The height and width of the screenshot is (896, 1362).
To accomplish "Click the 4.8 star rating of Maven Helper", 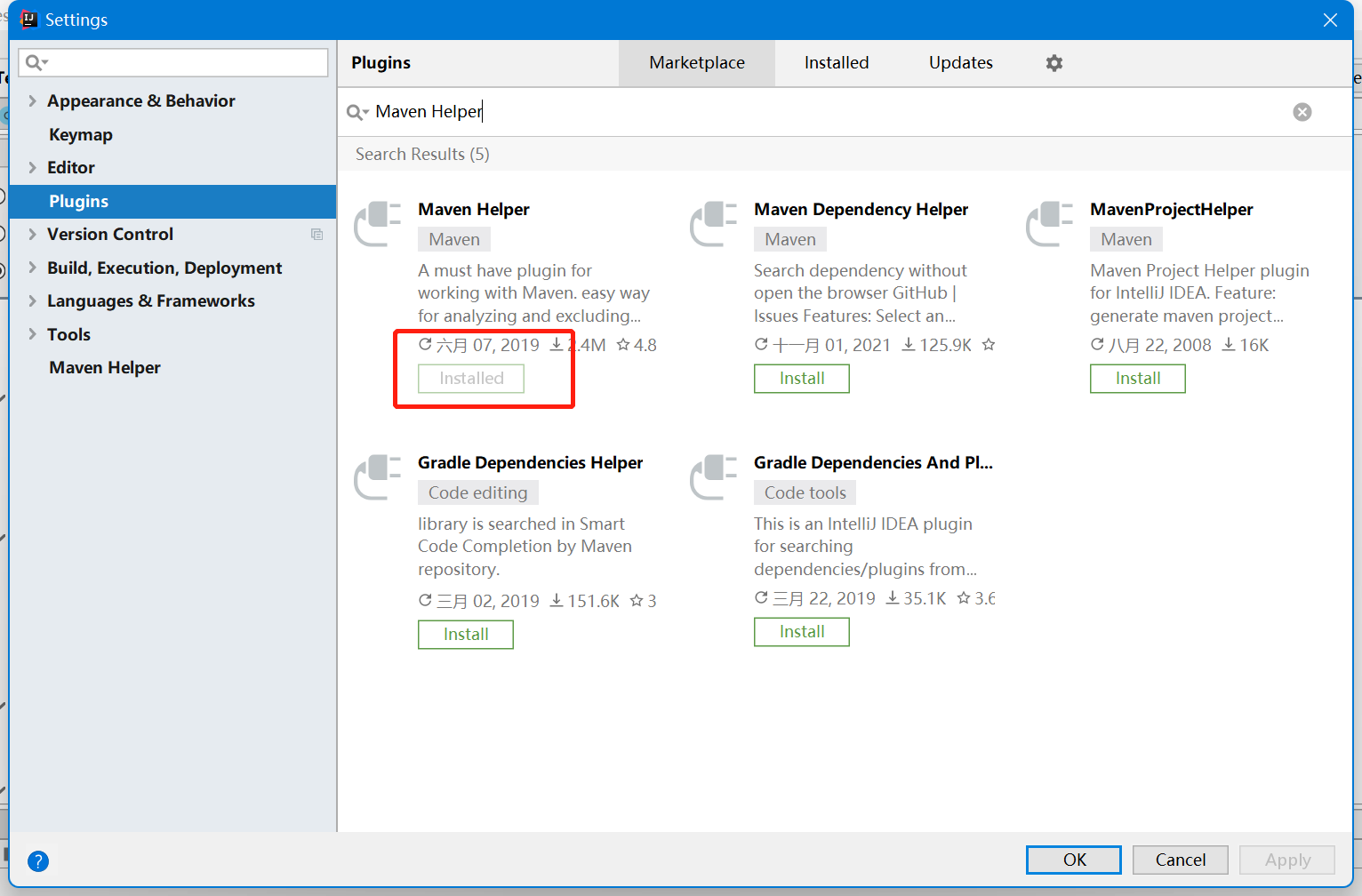I will 637,345.
